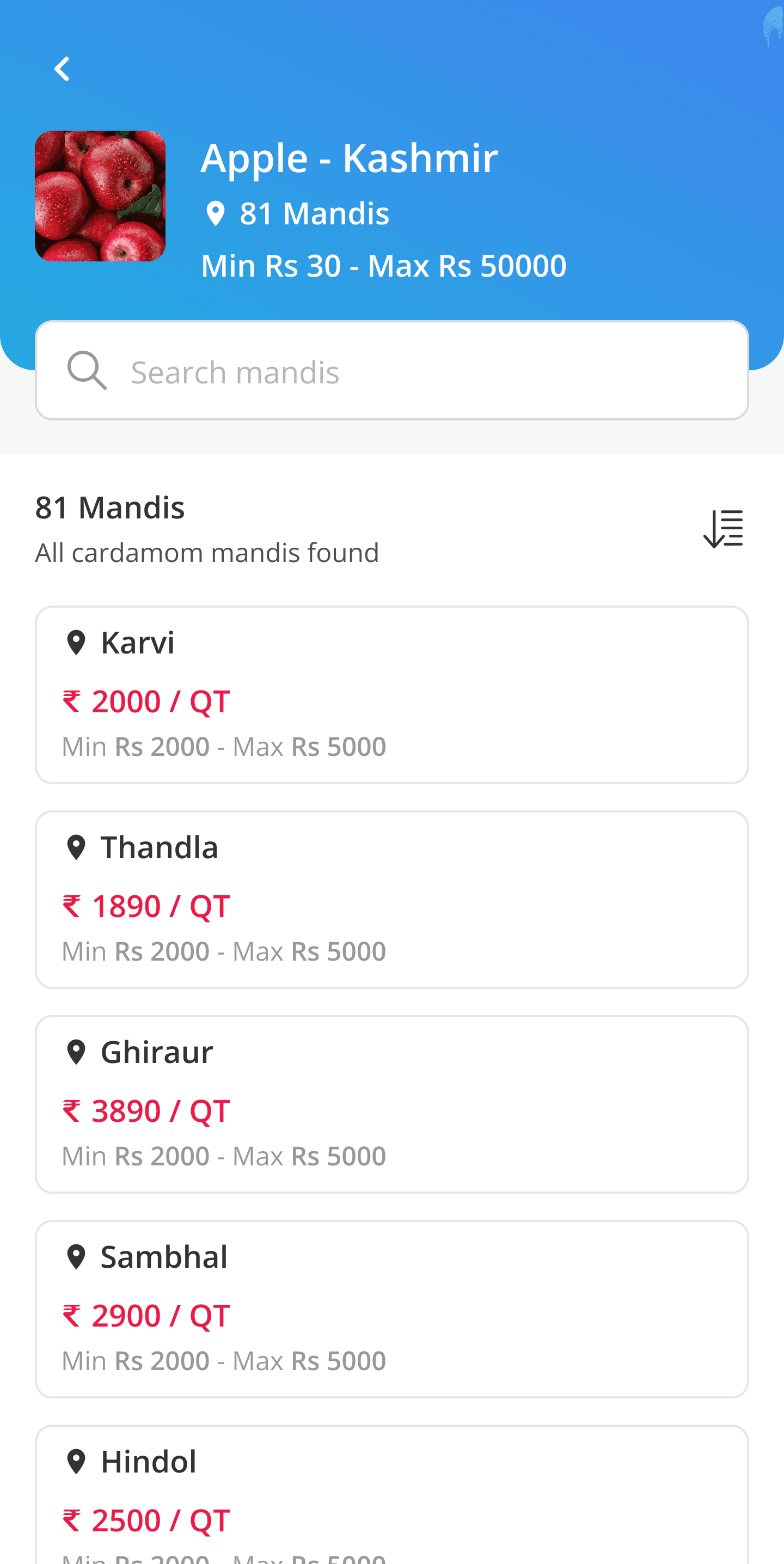This screenshot has height=1564, width=784.
Task: Select the Thandla mandi name
Action: 159,847
